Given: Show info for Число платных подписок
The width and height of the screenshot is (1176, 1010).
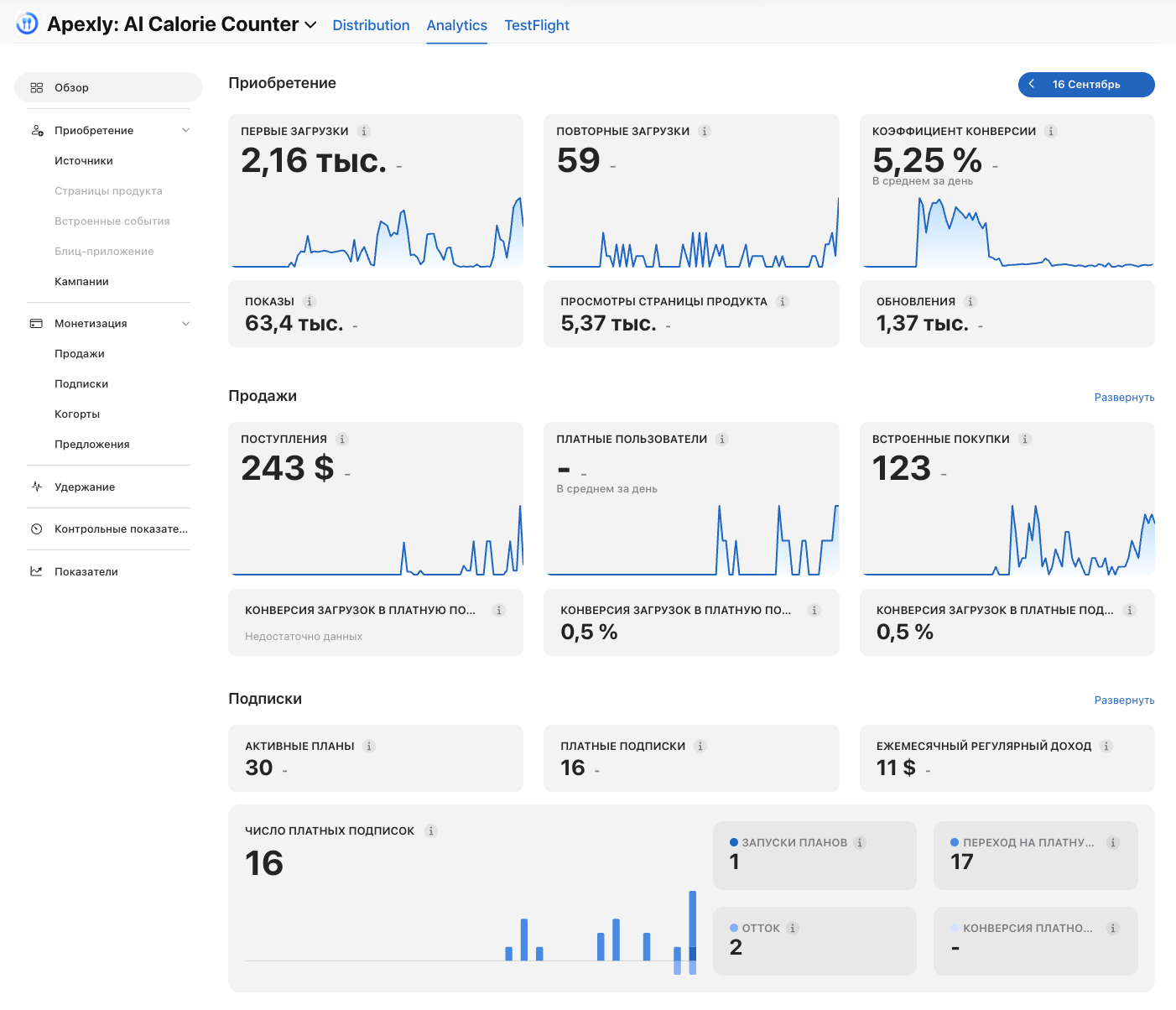Looking at the screenshot, I should [431, 830].
